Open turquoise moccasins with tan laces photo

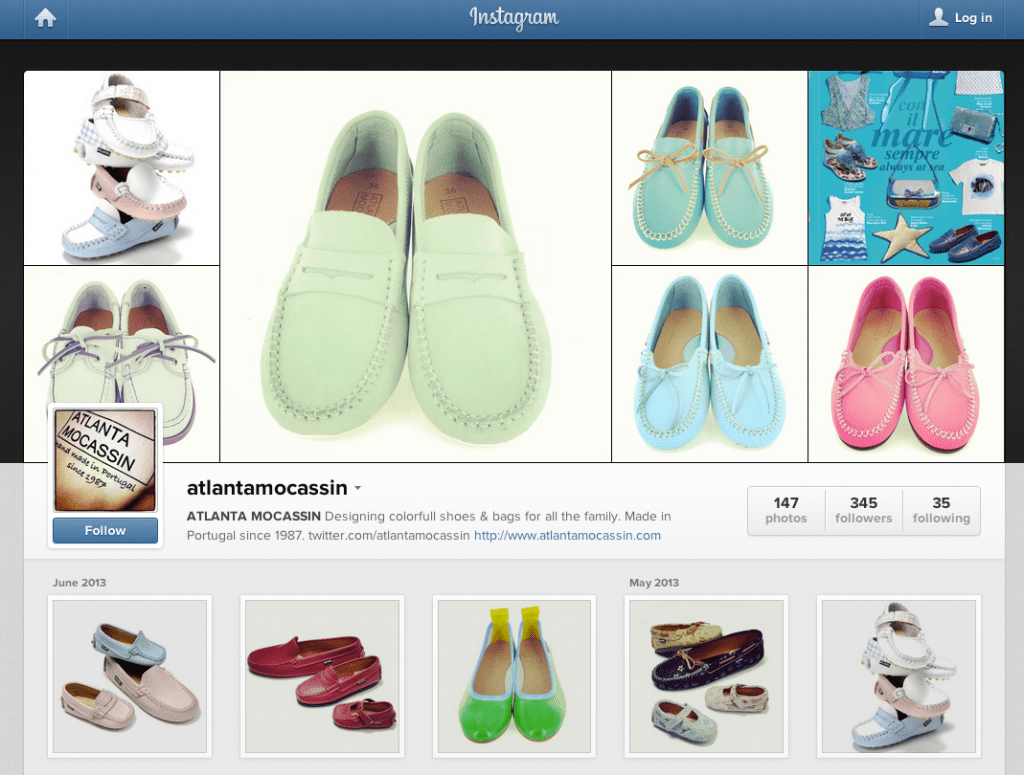tap(709, 168)
